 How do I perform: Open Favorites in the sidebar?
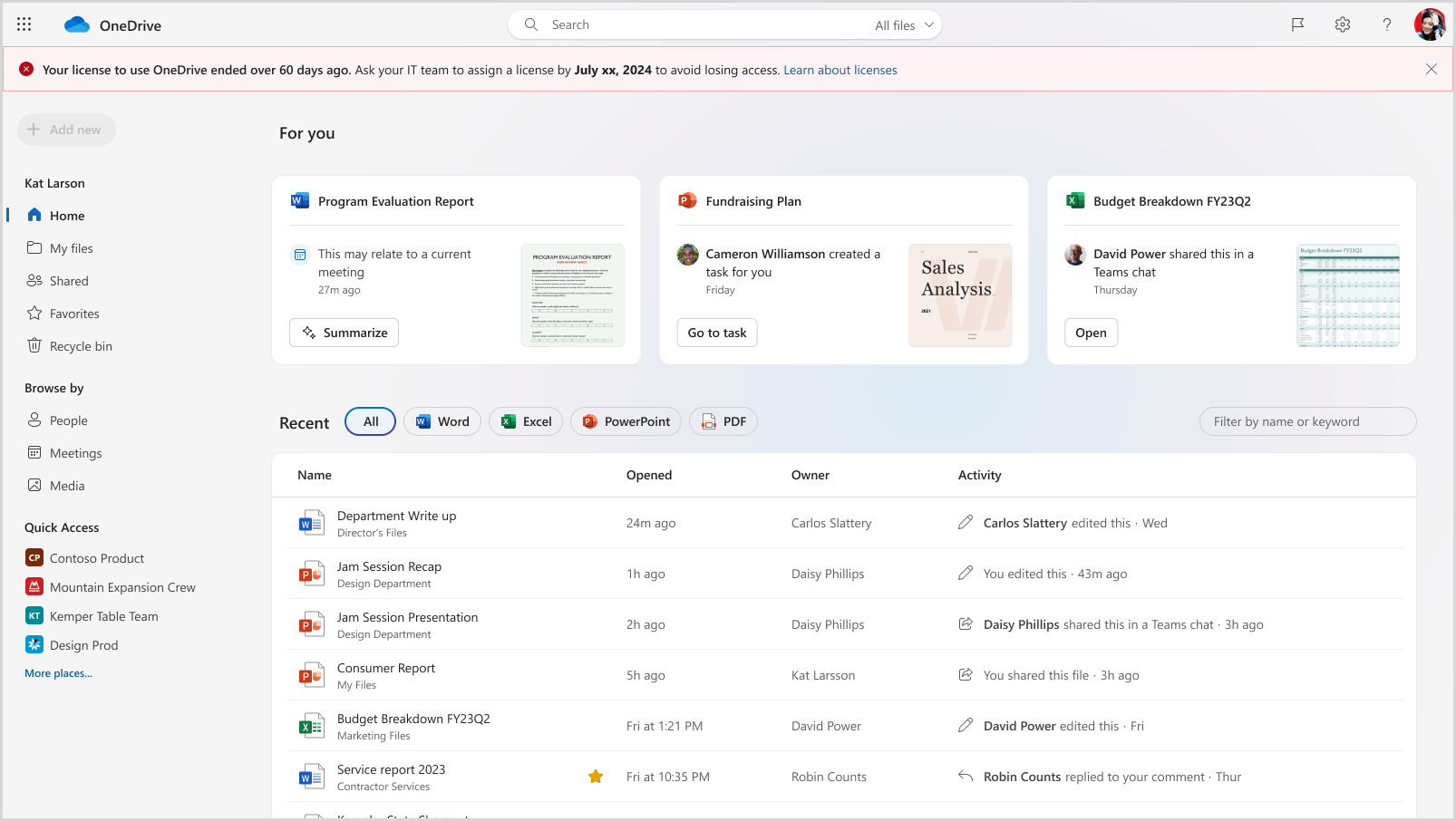click(x=74, y=314)
